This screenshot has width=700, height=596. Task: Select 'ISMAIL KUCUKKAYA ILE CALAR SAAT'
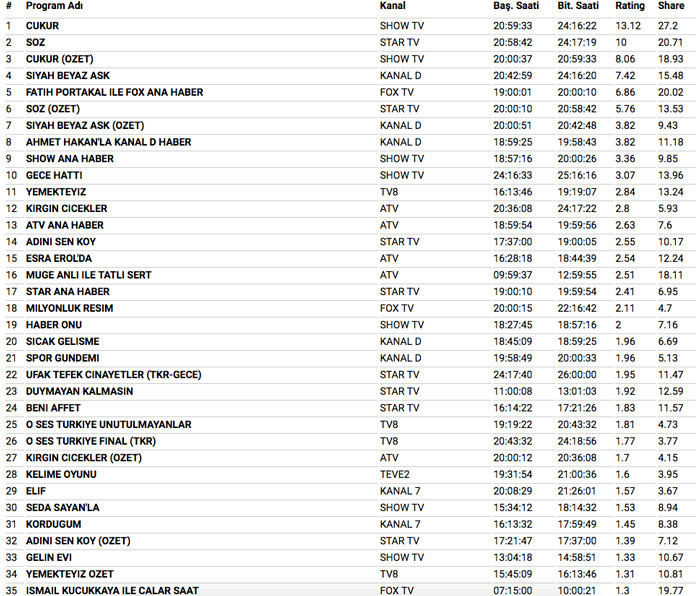(x=112, y=591)
